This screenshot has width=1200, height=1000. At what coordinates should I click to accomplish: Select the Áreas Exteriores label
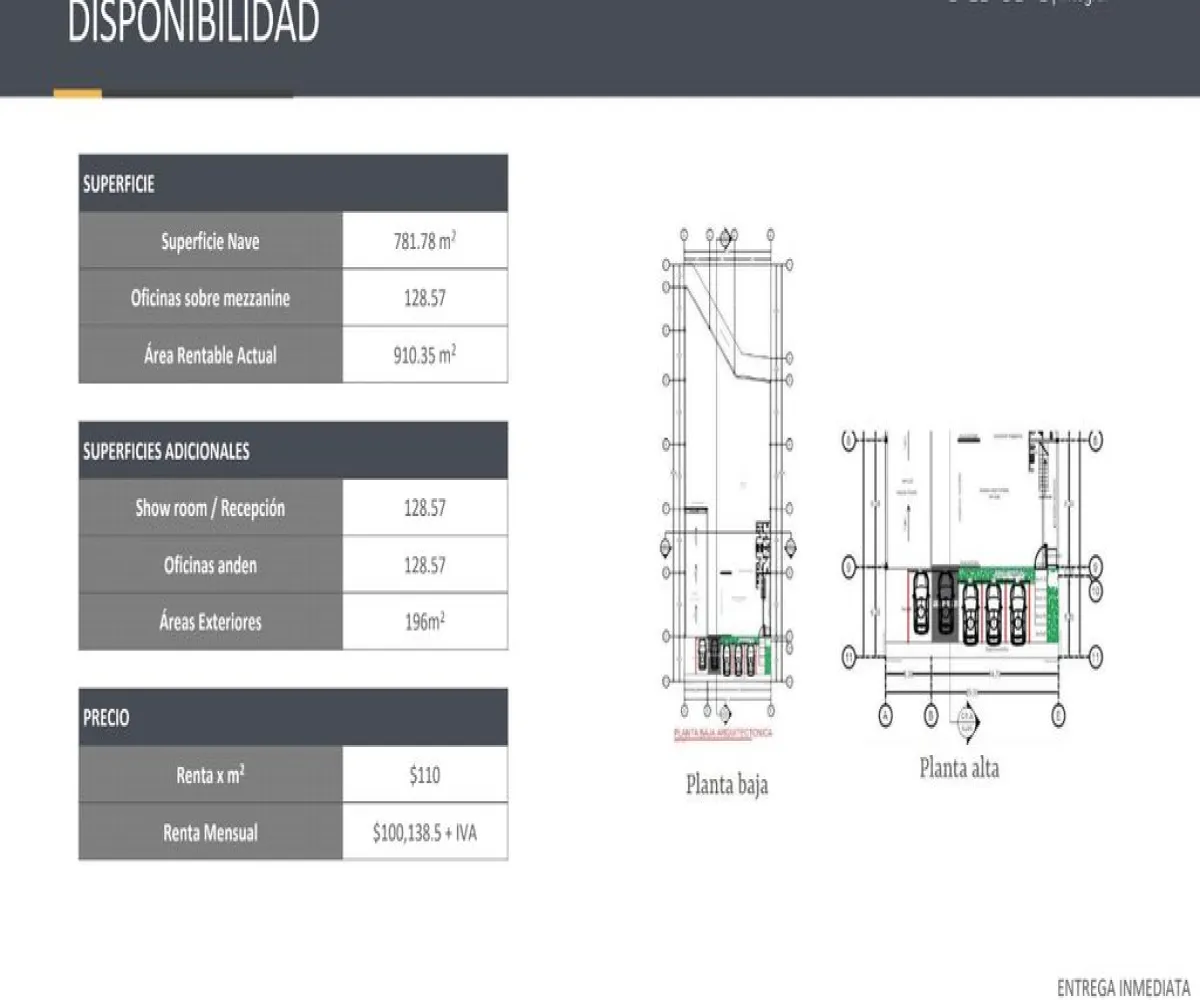click(x=210, y=622)
